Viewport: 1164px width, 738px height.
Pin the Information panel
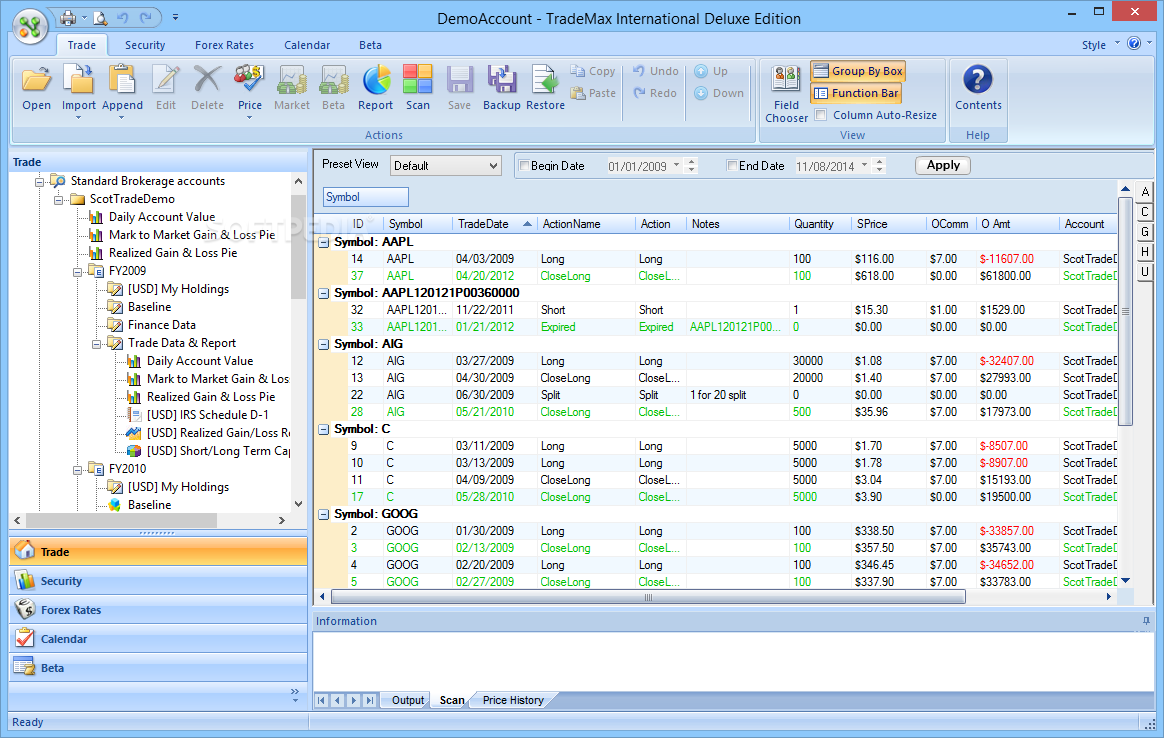pos(1146,621)
